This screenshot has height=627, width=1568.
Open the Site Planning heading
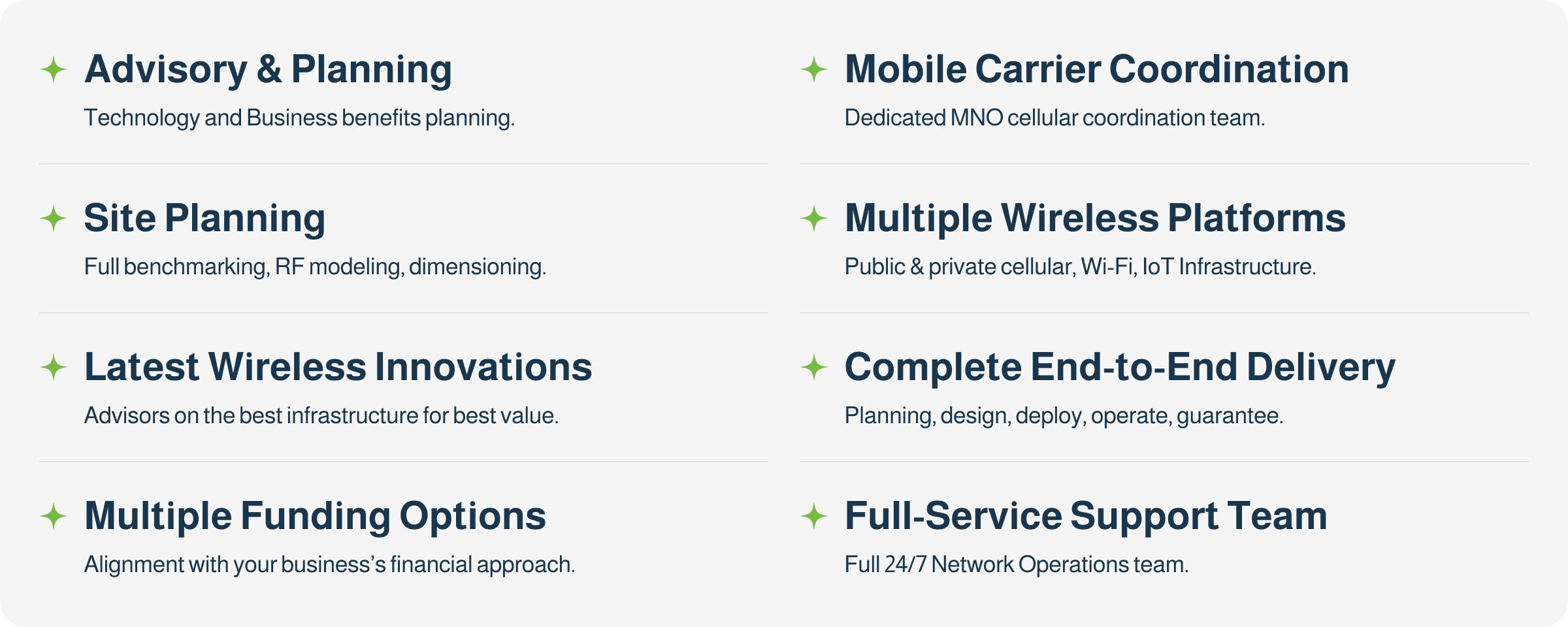click(x=204, y=218)
